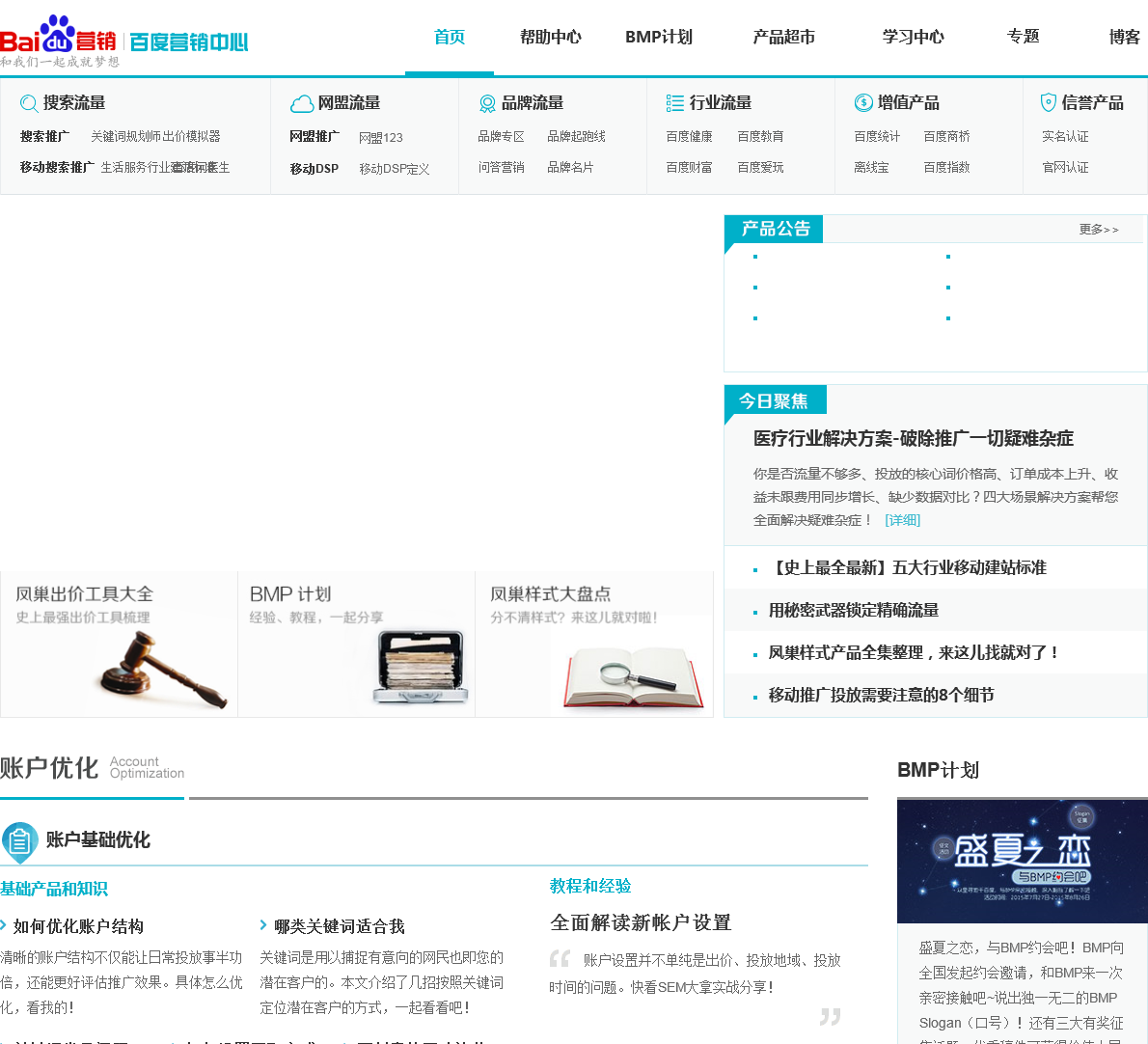Click the chevron before 如何优化账户结构
The height and width of the screenshot is (1044, 1148).
point(4,924)
